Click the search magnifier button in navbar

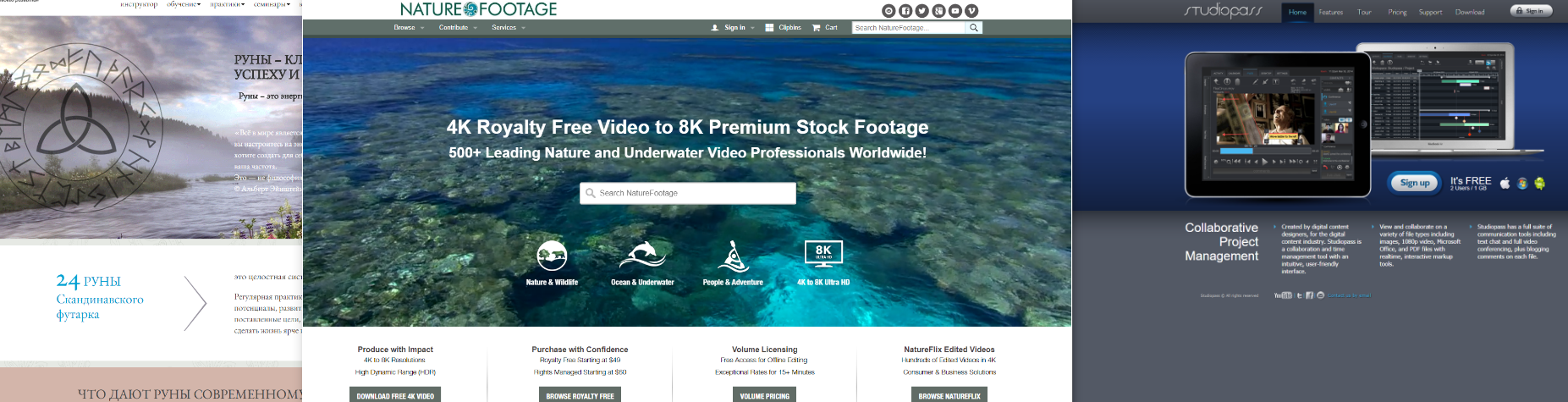tap(974, 28)
